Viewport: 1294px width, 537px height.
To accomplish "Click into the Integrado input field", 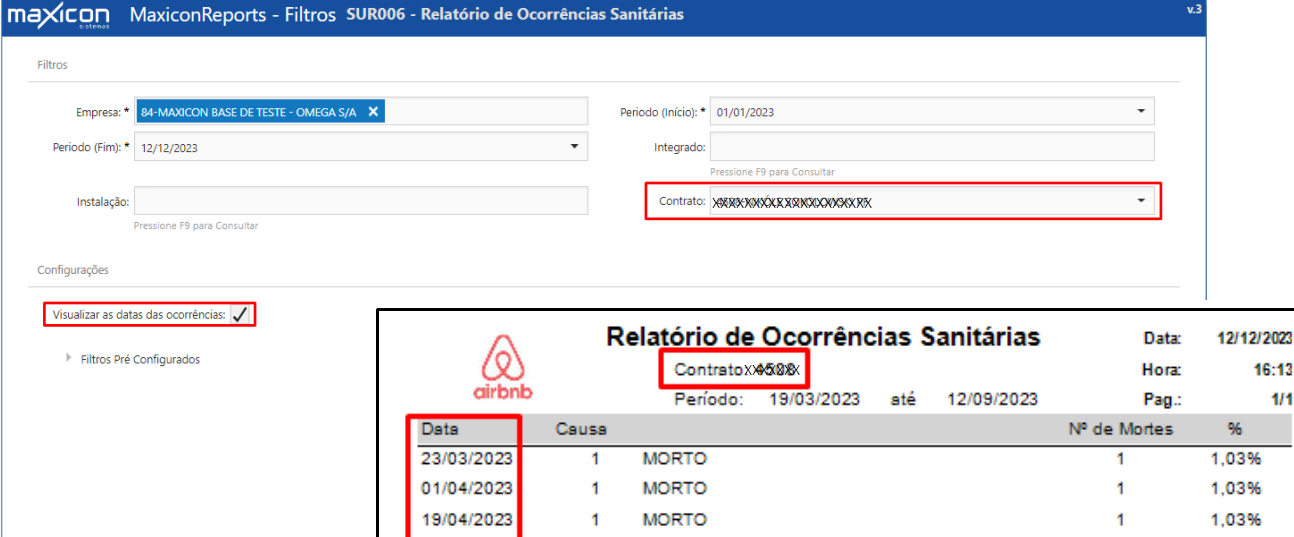I will click(x=932, y=147).
